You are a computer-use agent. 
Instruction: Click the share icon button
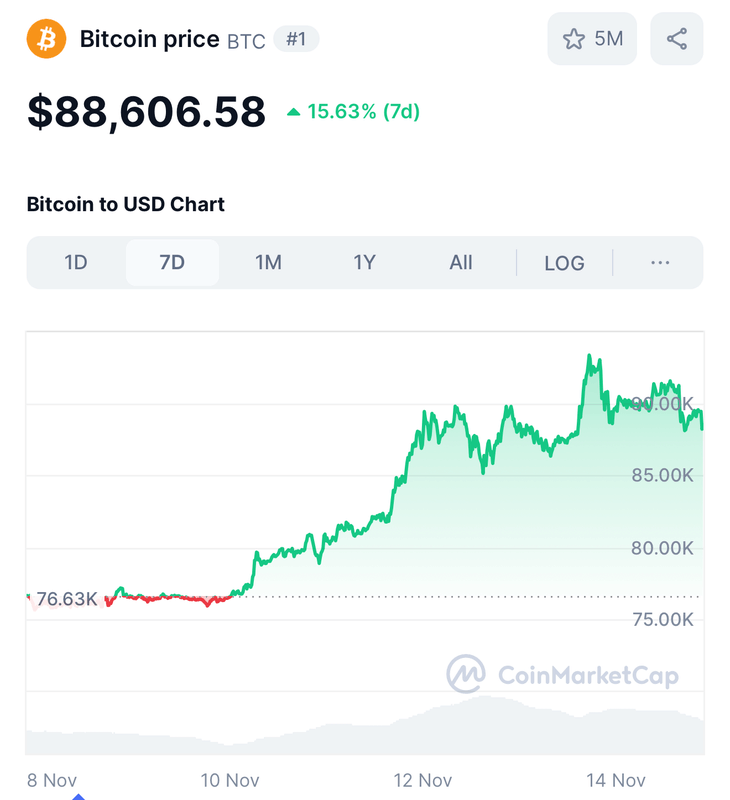click(x=677, y=39)
